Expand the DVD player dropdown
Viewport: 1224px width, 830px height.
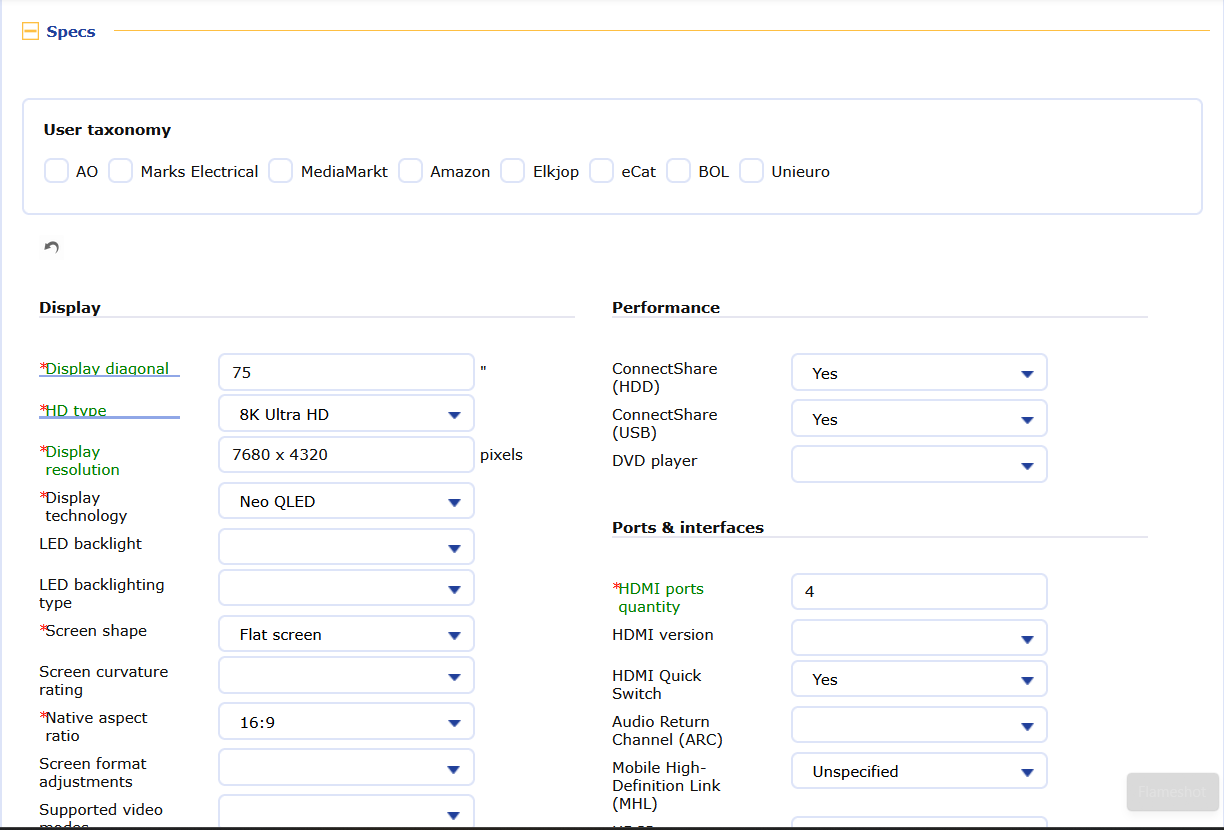tap(919, 465)
